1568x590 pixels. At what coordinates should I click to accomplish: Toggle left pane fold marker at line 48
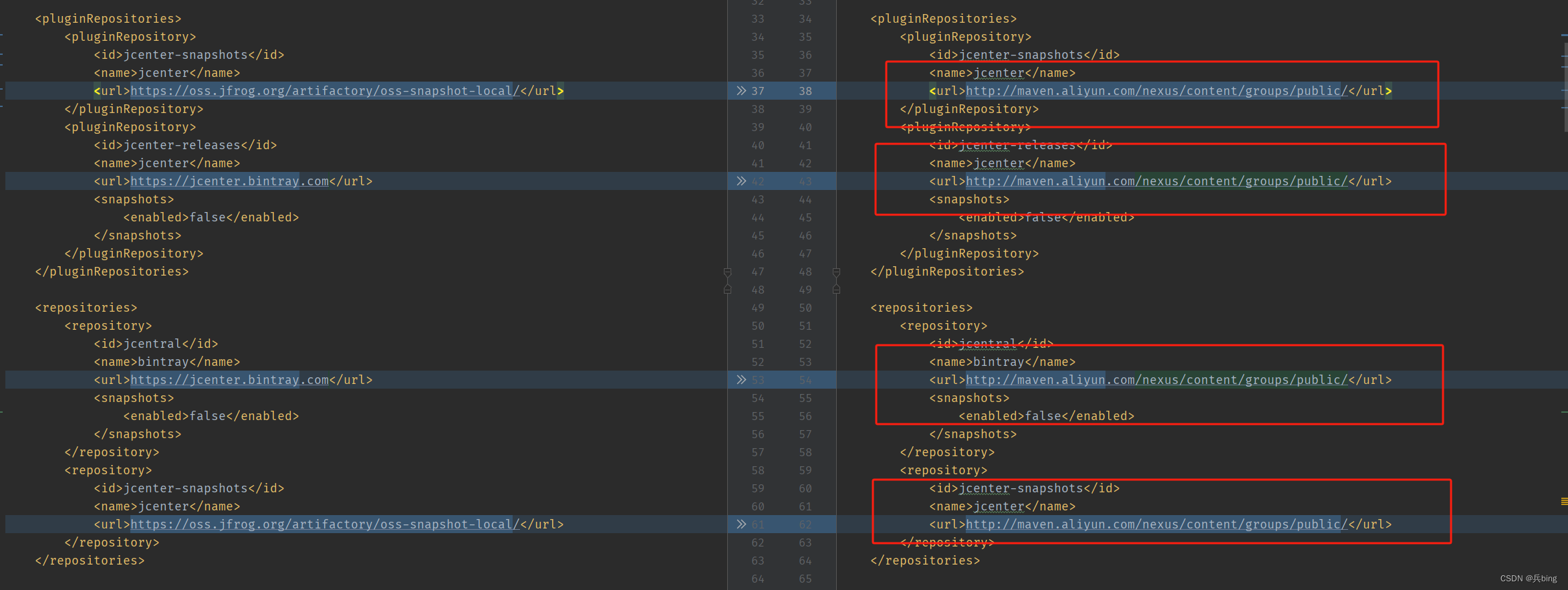pos(727,290)
